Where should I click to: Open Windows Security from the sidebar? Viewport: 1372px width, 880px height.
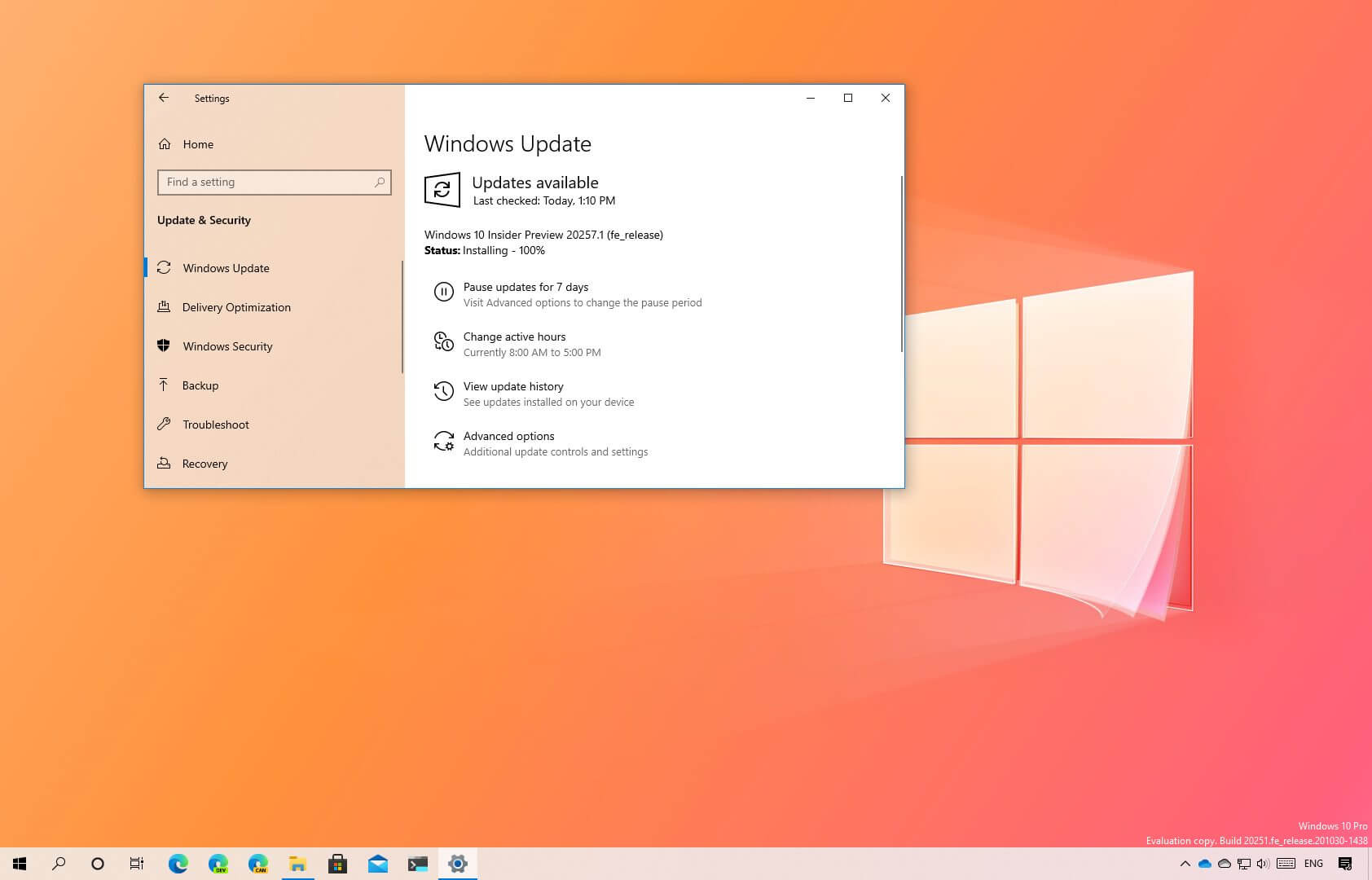(x=227, y=346)
